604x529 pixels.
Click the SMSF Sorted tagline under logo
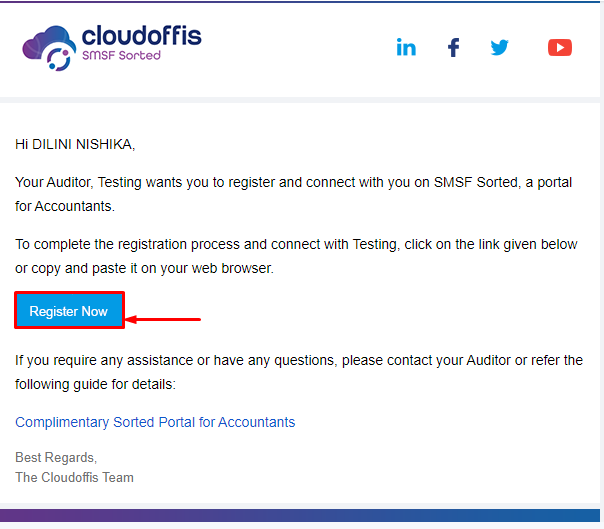click(x=121, y=55)
